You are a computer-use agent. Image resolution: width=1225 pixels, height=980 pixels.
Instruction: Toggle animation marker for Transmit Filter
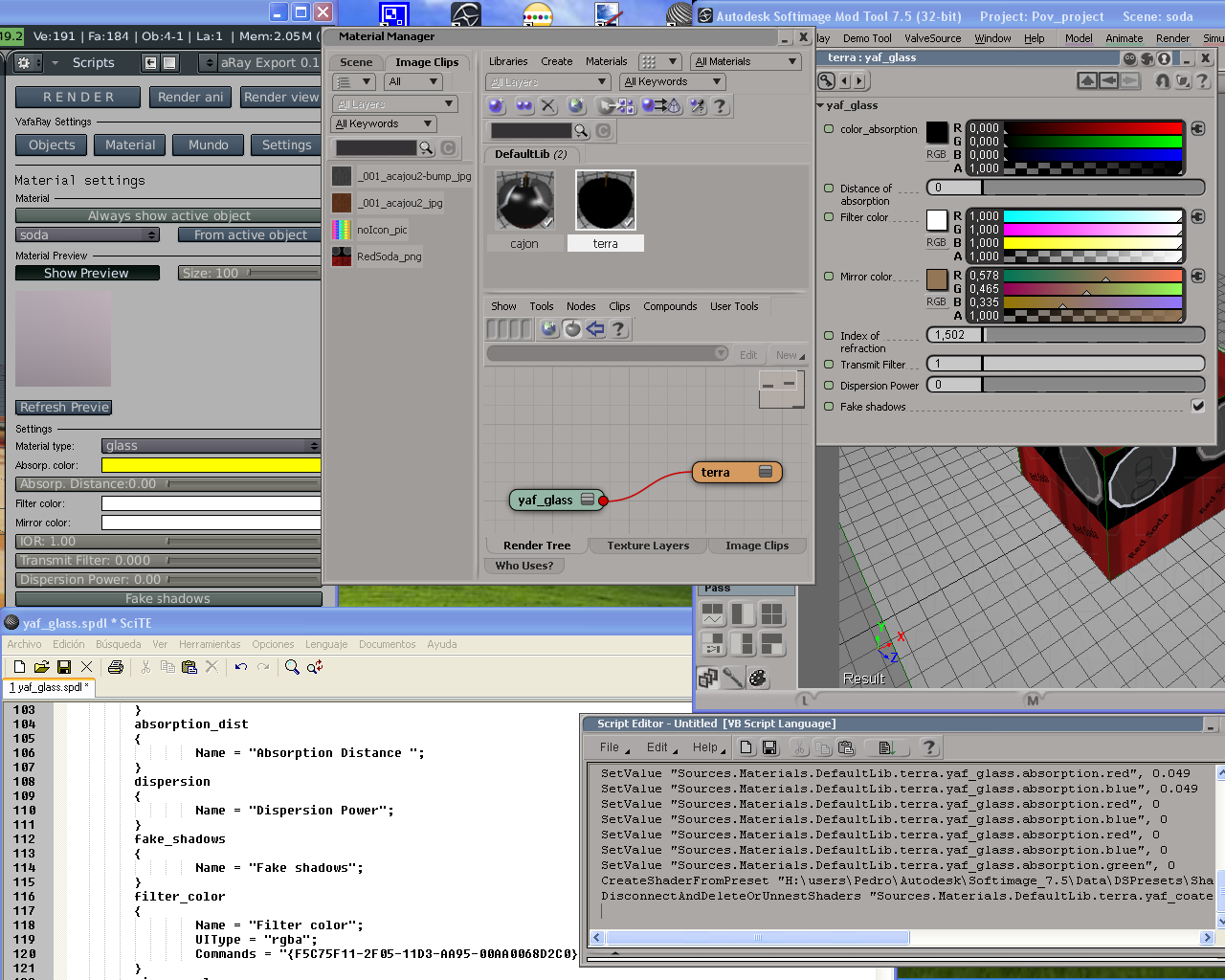(x=829, y=365)
